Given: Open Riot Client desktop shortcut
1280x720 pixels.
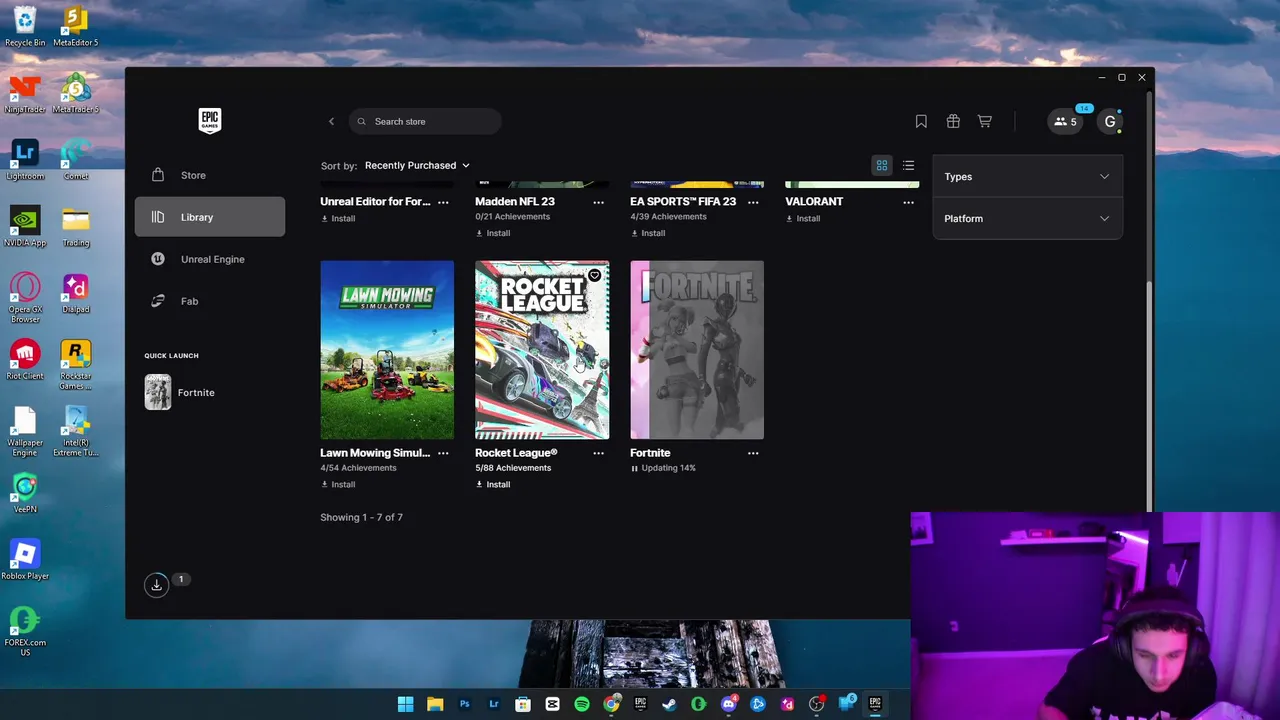Looking at the screenshot, I should pos(25,360).
